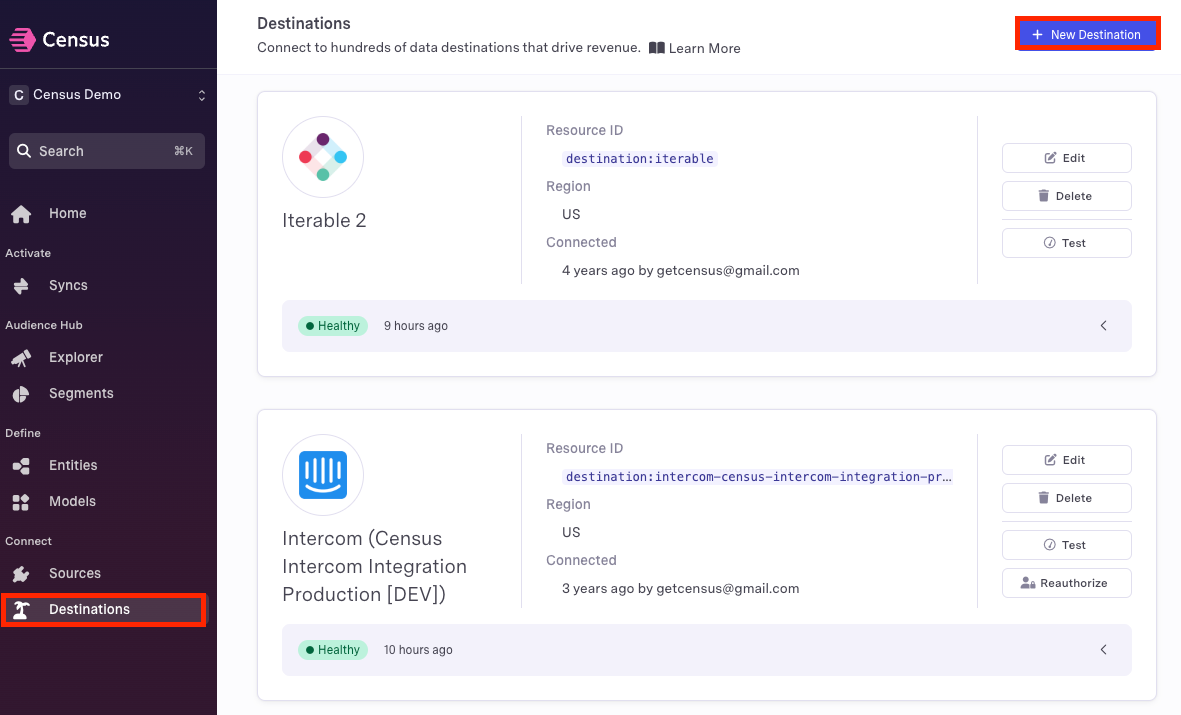This screenshot has width=1181, height=715.
Task: Go to Segments pie chart icon
Action: coord(21,394)
